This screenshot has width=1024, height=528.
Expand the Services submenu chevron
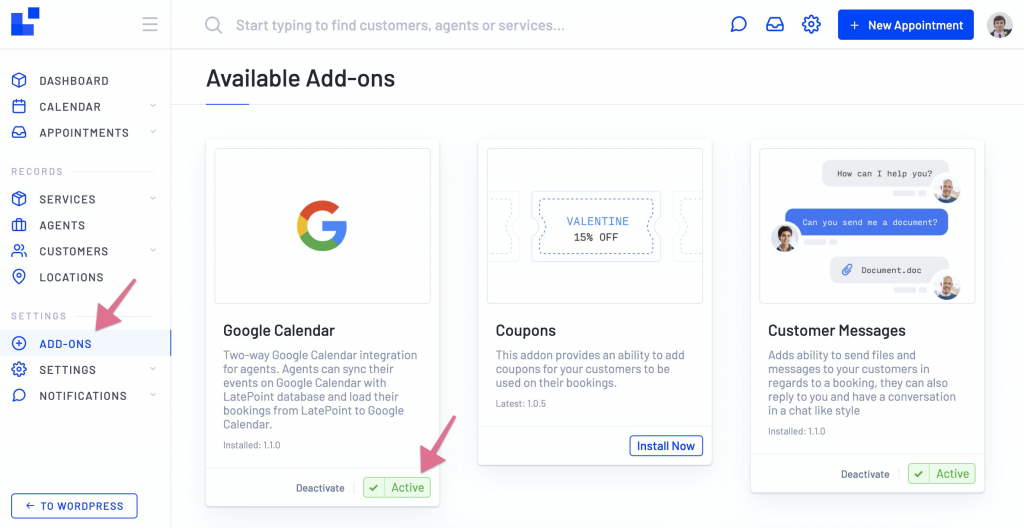click(x=153, y=198)
